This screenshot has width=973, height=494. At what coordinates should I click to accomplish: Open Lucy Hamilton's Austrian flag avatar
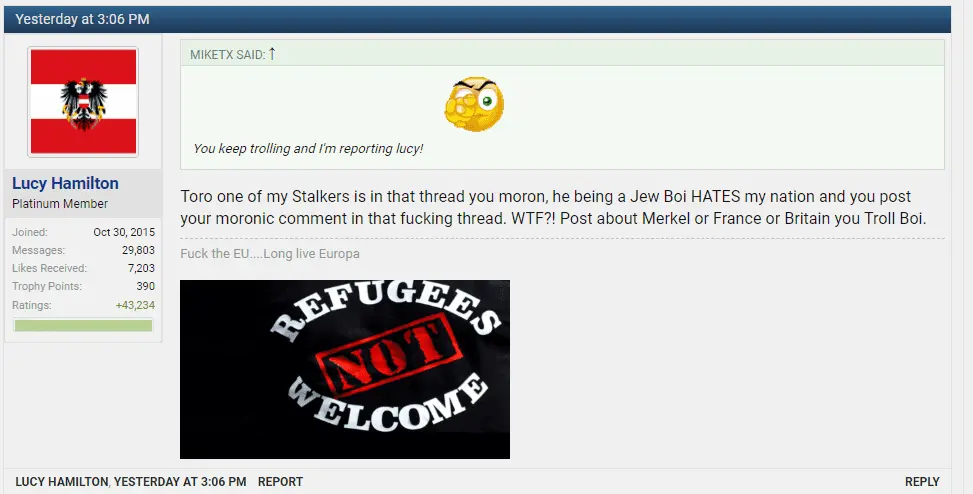point(83,102)
